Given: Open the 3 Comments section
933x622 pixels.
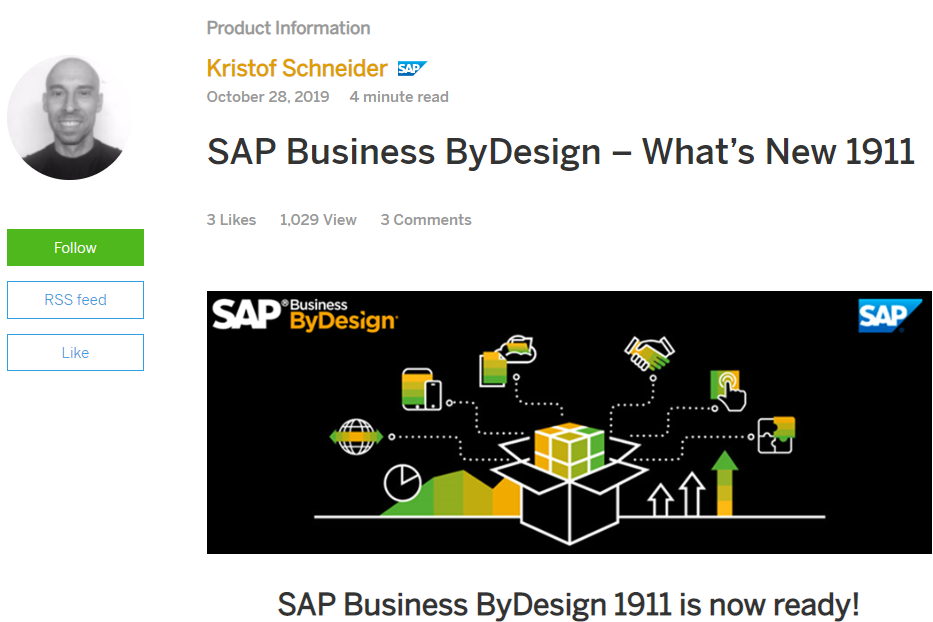Looking at the screenshot, I should coord(426,219).
